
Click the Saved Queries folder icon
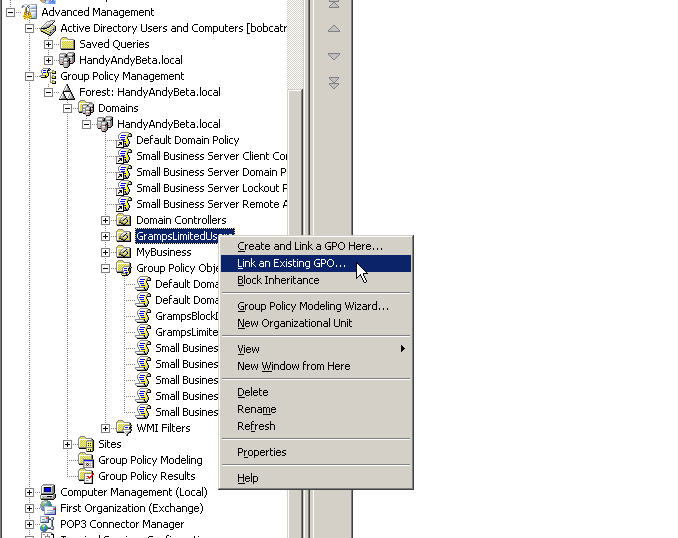[67, 44]
